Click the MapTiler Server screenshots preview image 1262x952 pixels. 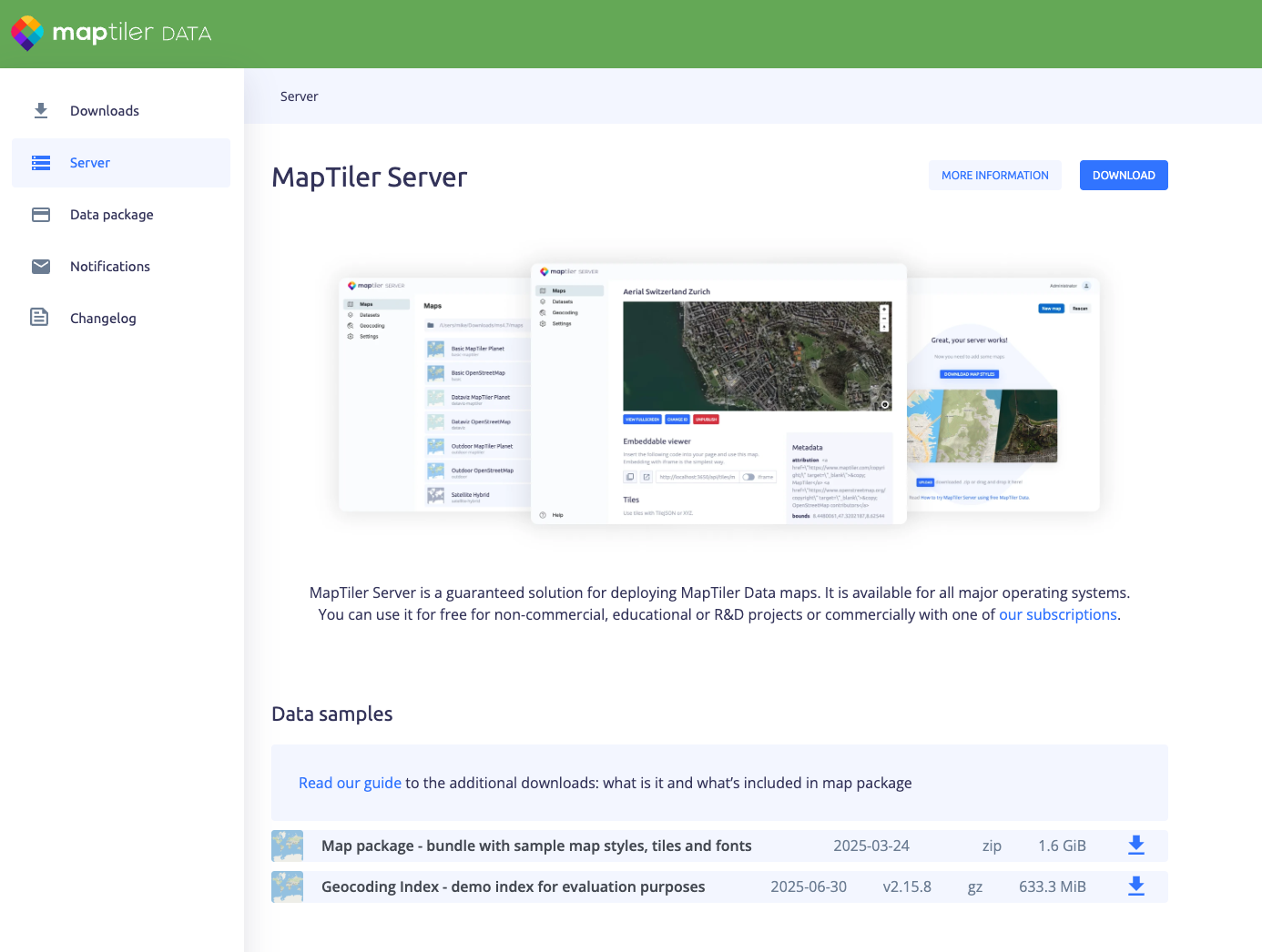[x=719, y=393]
